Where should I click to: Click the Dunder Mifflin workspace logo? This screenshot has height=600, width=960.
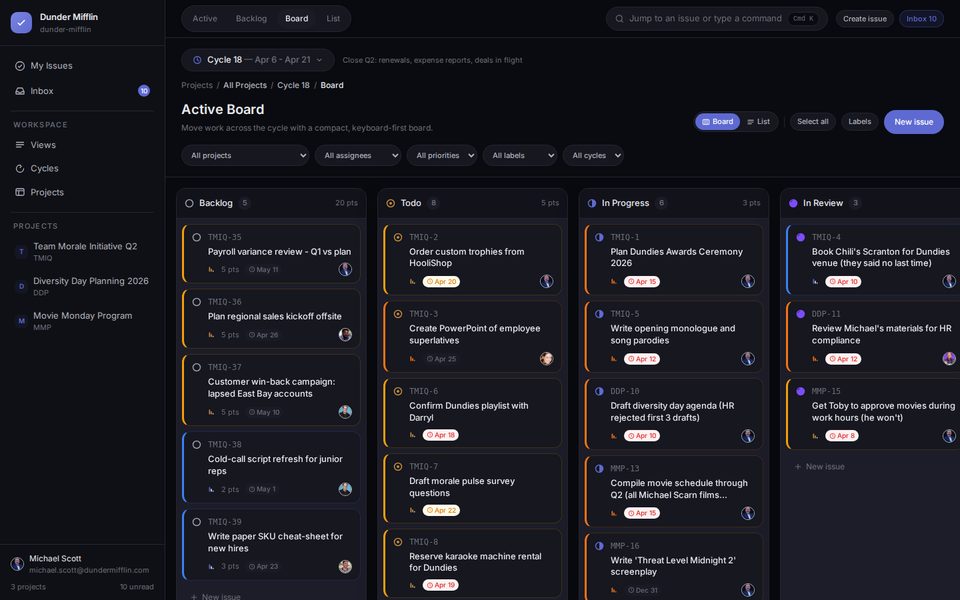coord(21,23)
